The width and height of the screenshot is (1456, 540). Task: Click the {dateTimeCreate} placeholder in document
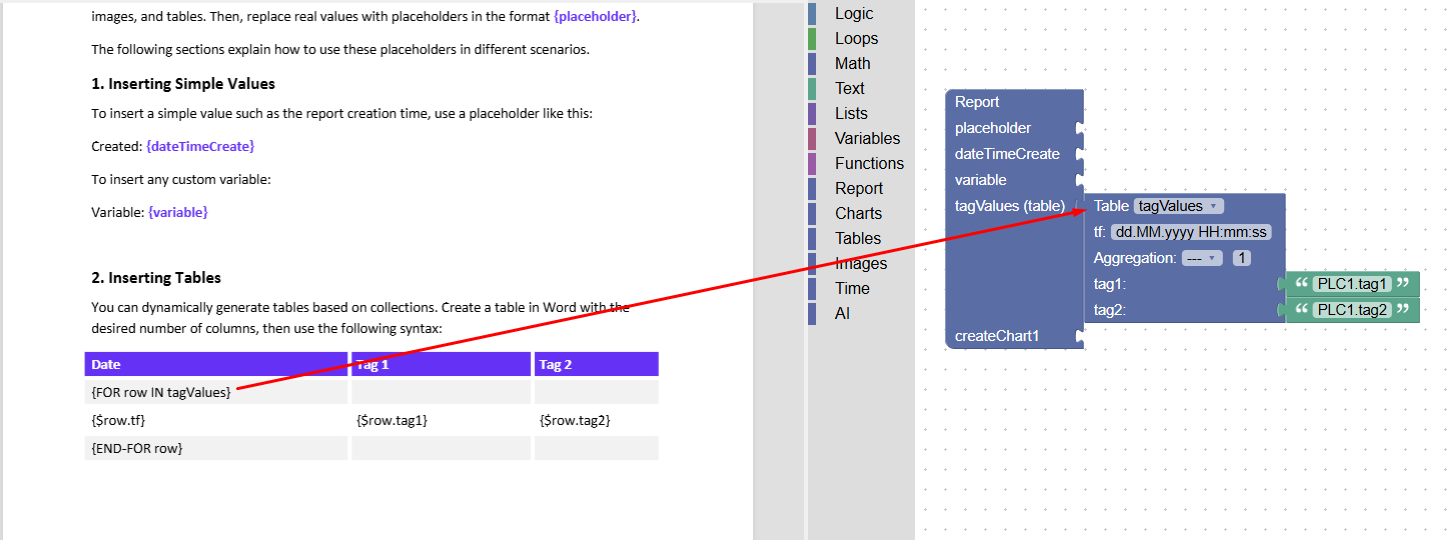200,146
